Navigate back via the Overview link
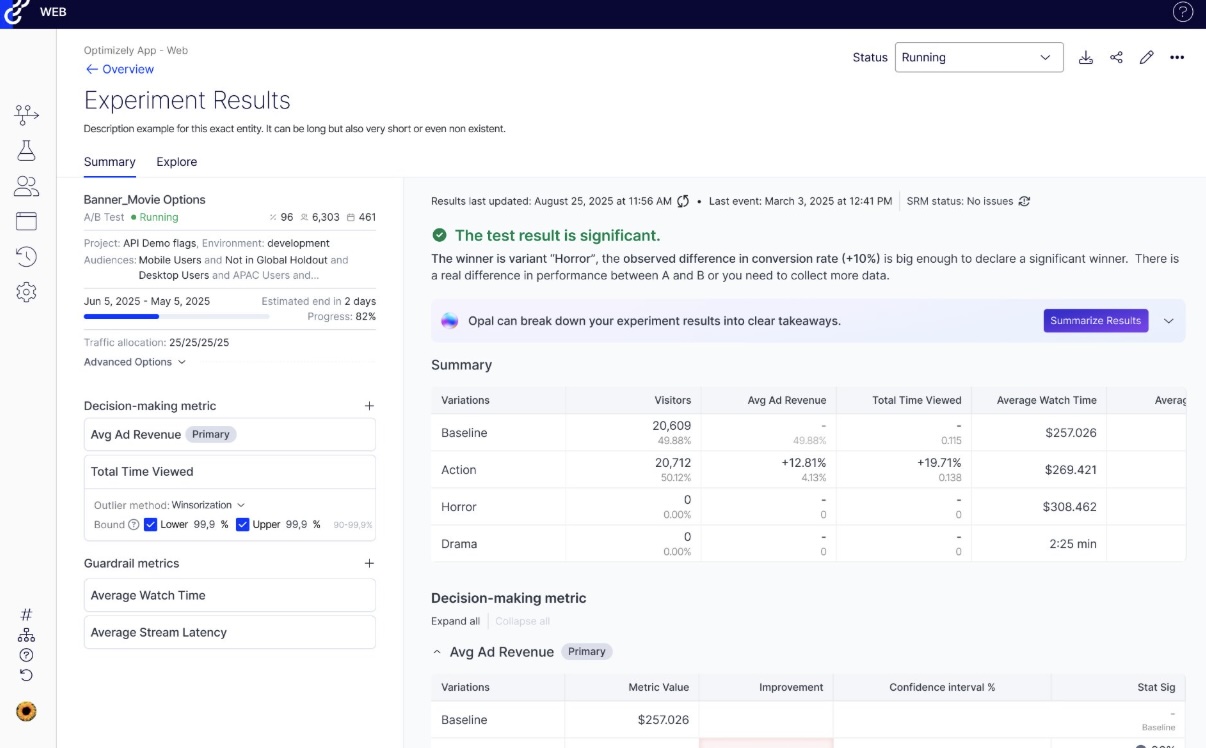This screenshot has width=1206, height=748. tap(119, 68)
